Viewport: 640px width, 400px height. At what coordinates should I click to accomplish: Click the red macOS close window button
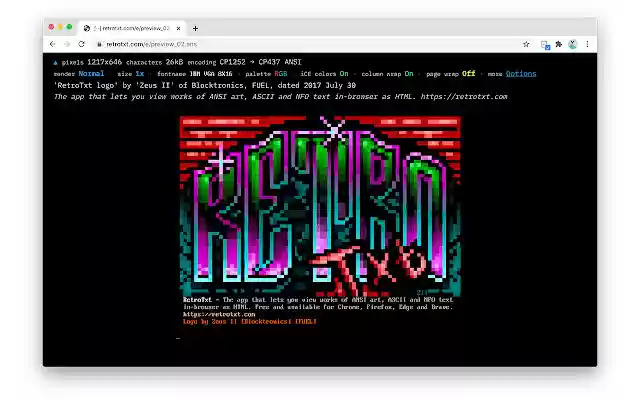(51, 27)
